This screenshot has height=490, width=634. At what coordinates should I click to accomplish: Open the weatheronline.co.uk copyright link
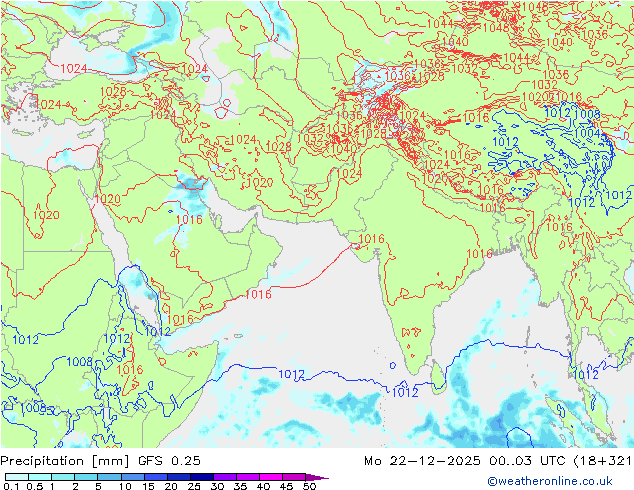pos(550,481)
